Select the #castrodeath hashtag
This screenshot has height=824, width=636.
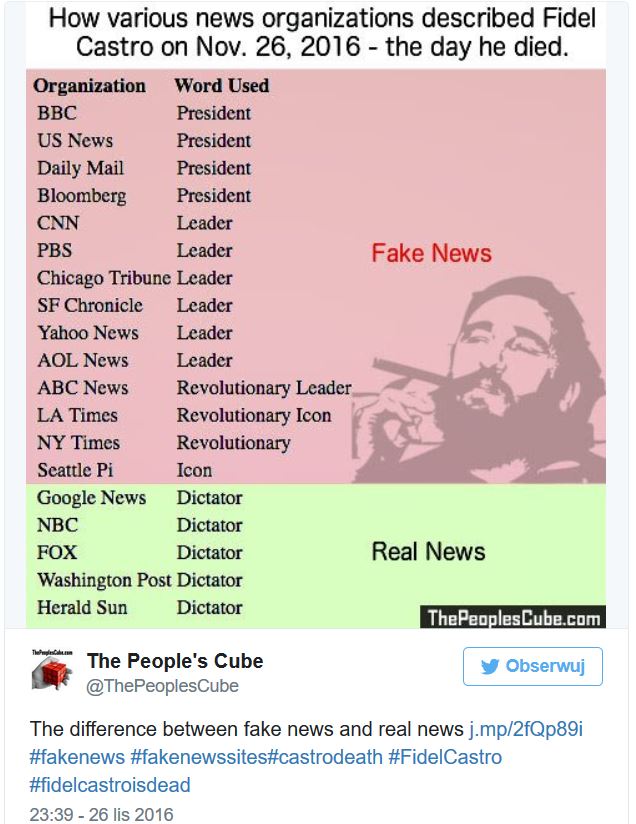[x=325, y=757]
